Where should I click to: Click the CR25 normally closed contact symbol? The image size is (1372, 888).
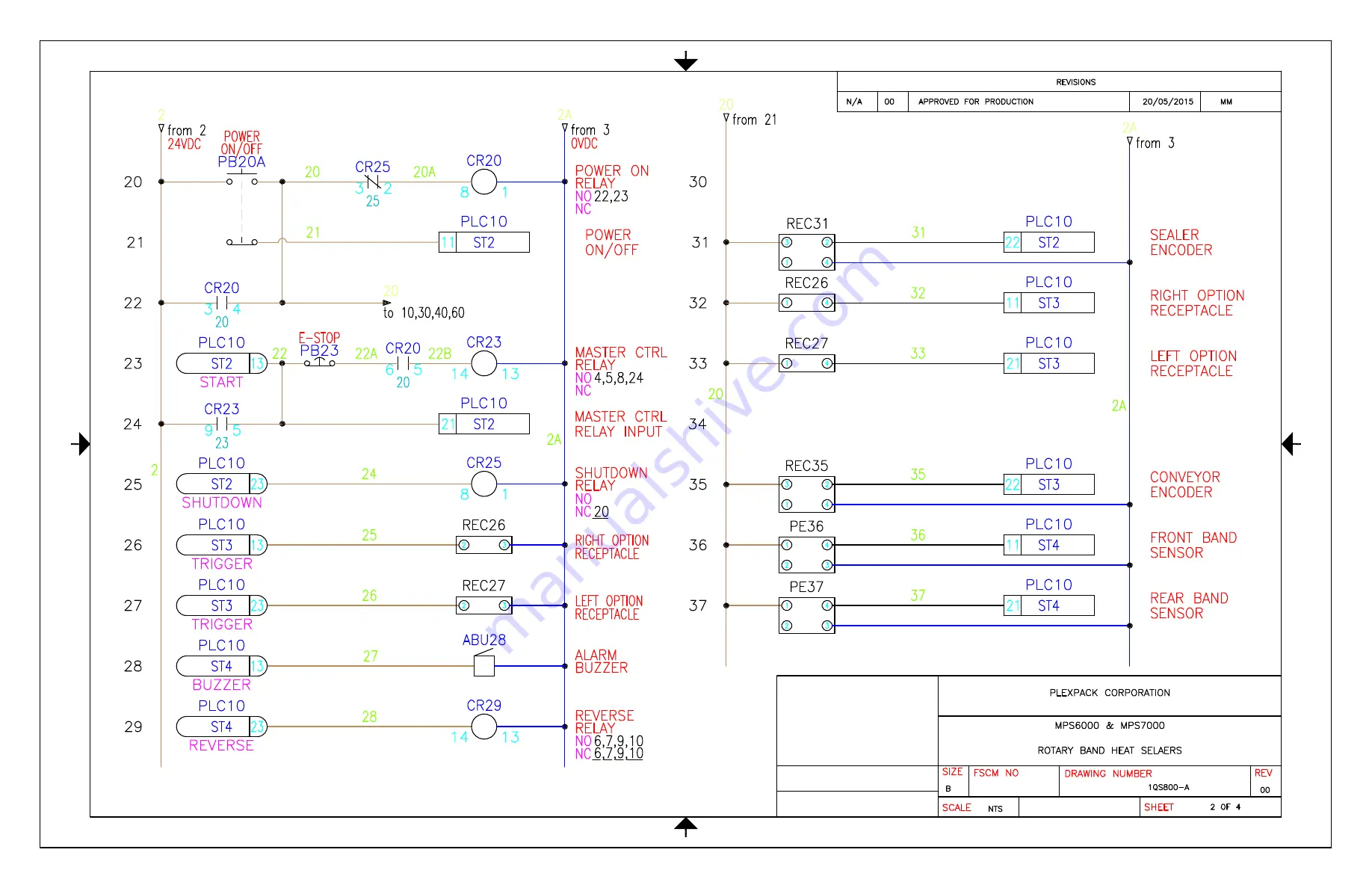[372, 182]
